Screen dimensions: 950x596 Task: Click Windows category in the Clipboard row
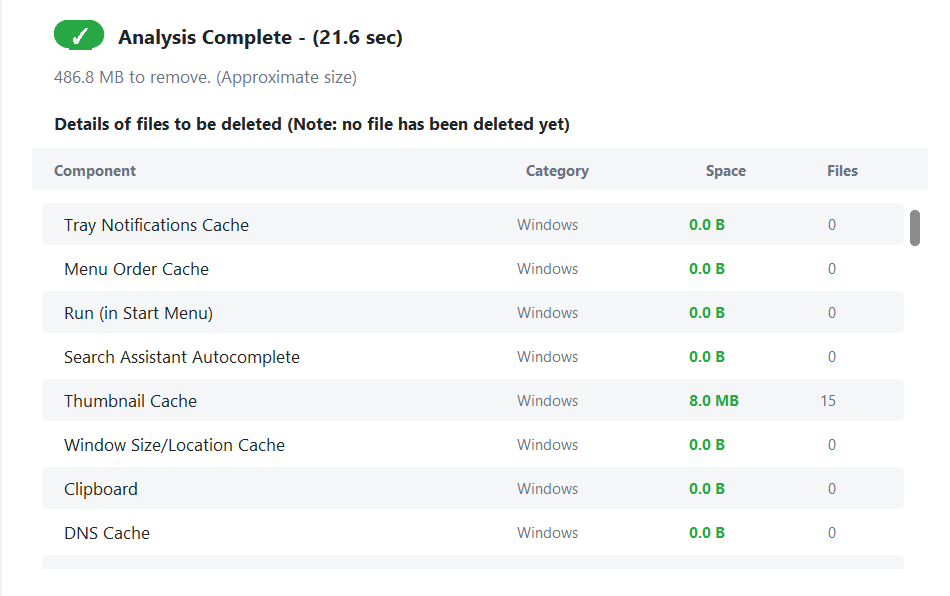coord(547,489)
